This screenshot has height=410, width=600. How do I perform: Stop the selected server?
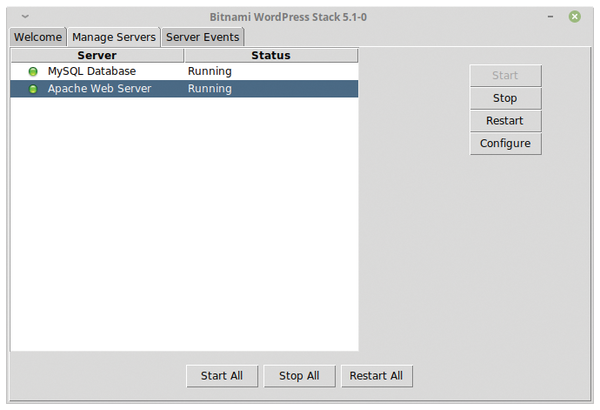[x=505, y=98]
